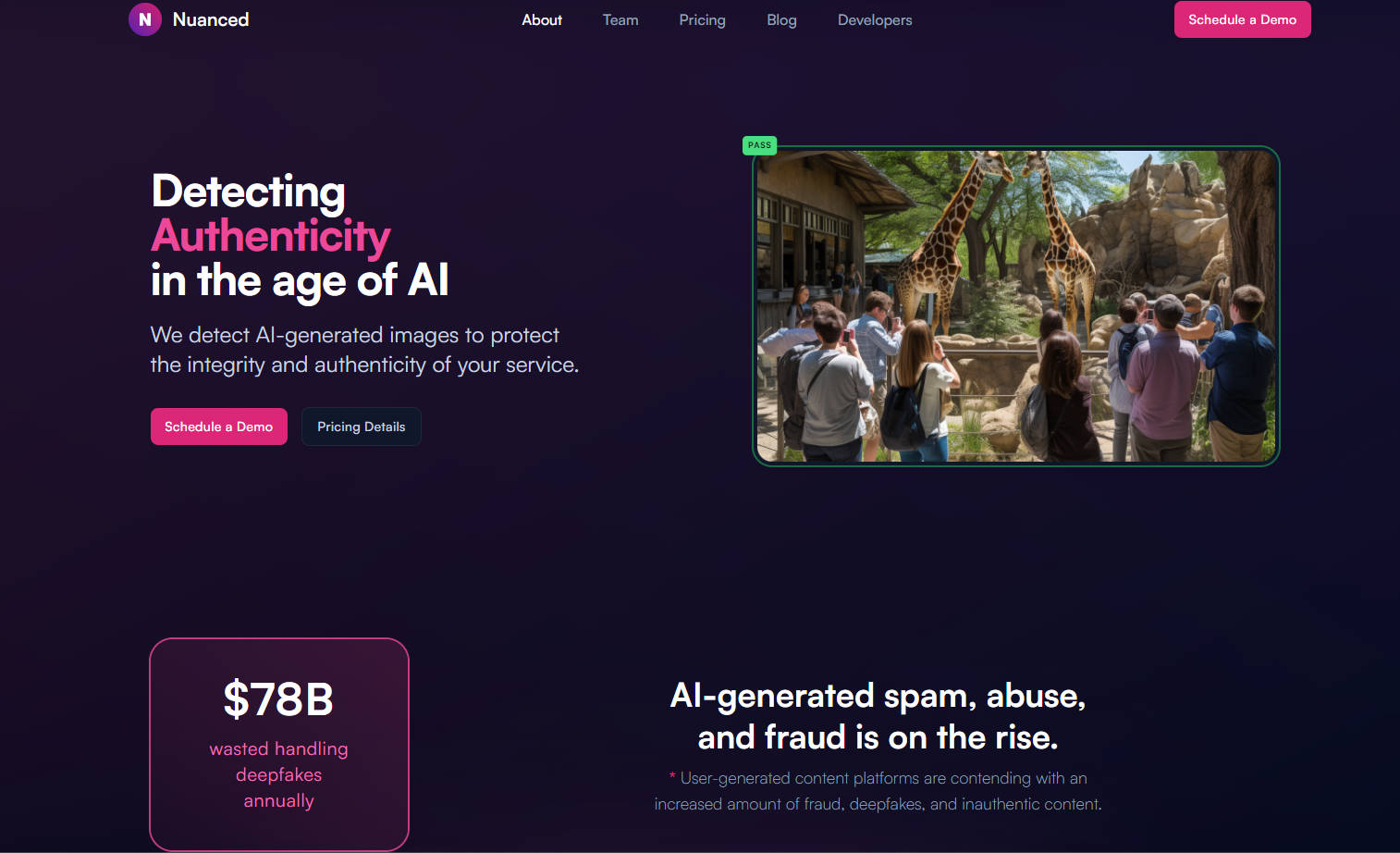Click the wasted handling deepfakes annually text
The width and height of the screenshot is (1400, 853).
point(279,774)
